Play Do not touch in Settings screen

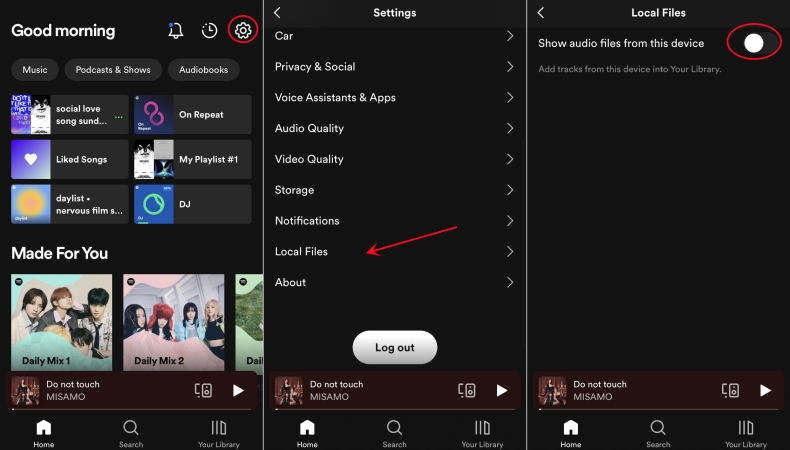click(501, 391)
